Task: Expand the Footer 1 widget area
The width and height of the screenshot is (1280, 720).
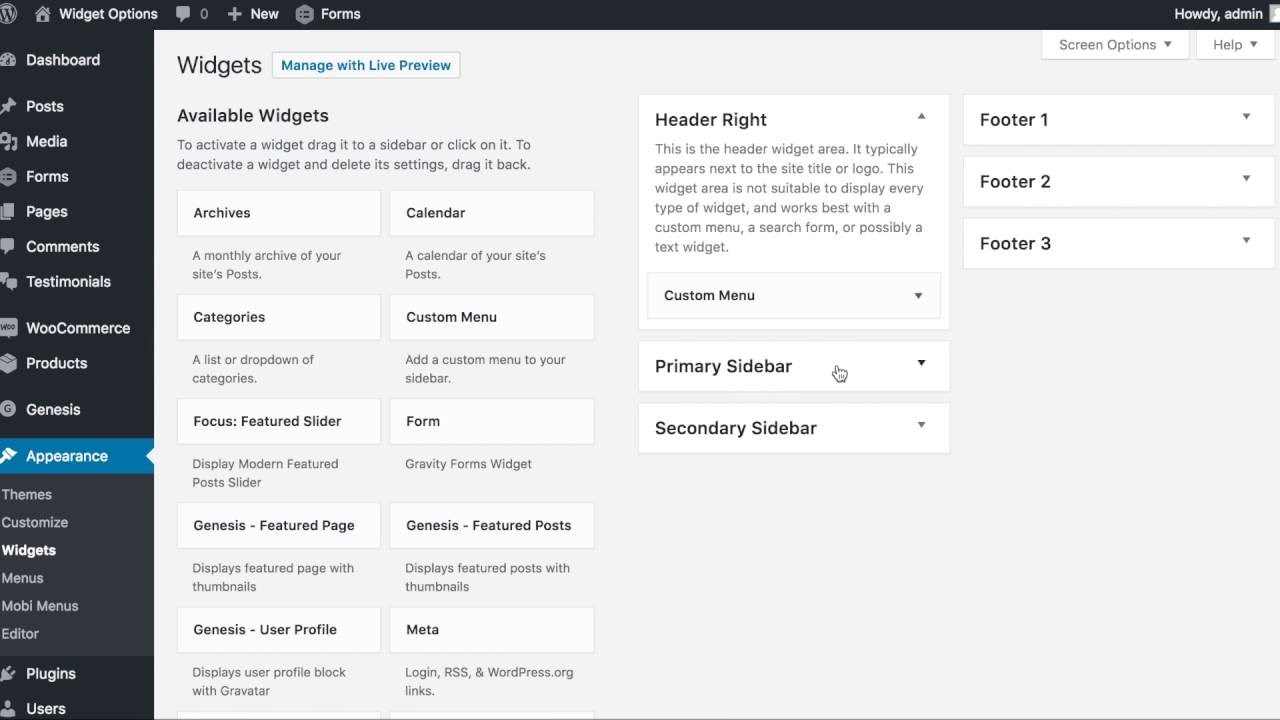Action: pos(1246,117)
